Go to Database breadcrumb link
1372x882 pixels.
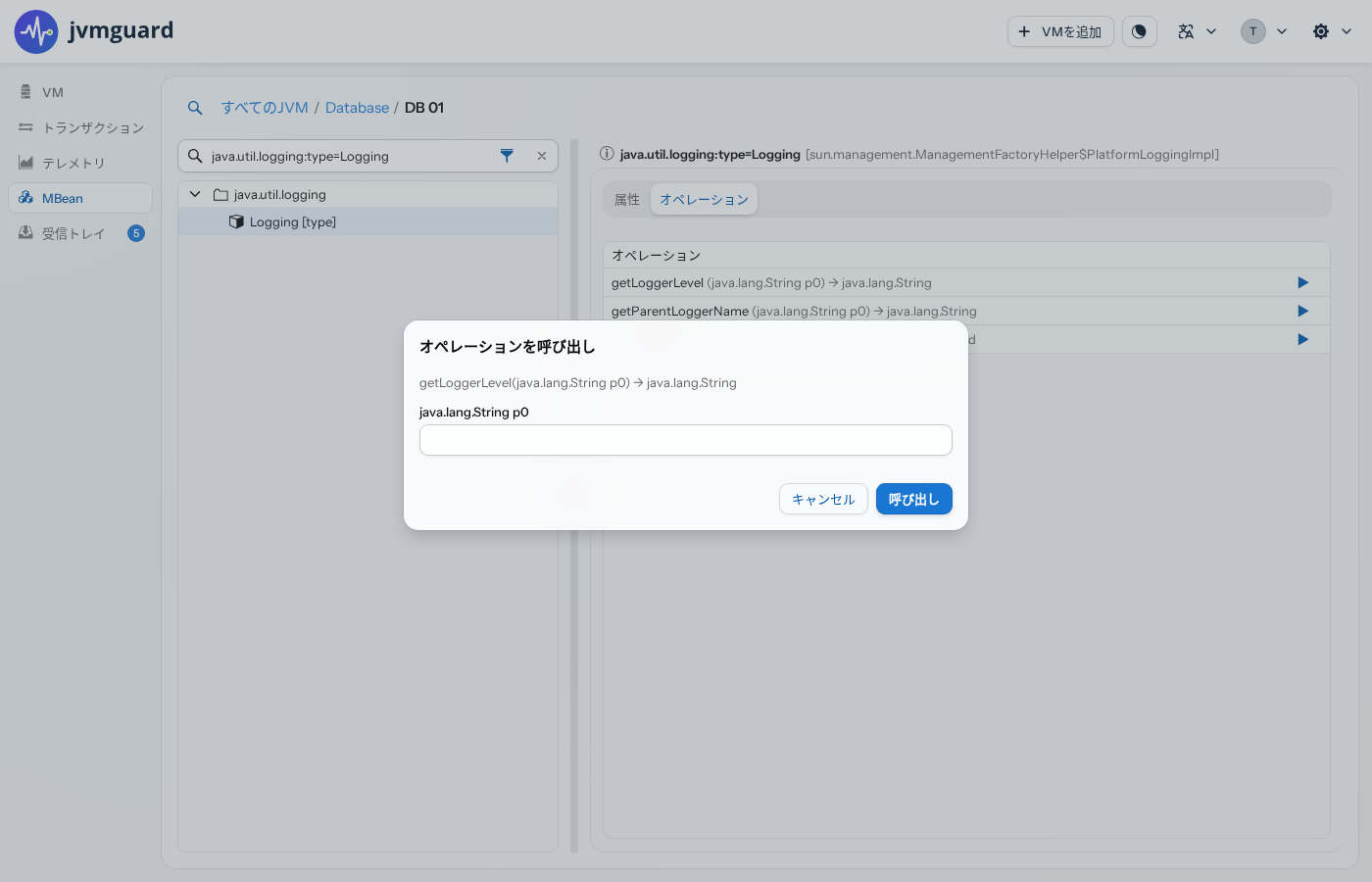pos(357,108)
